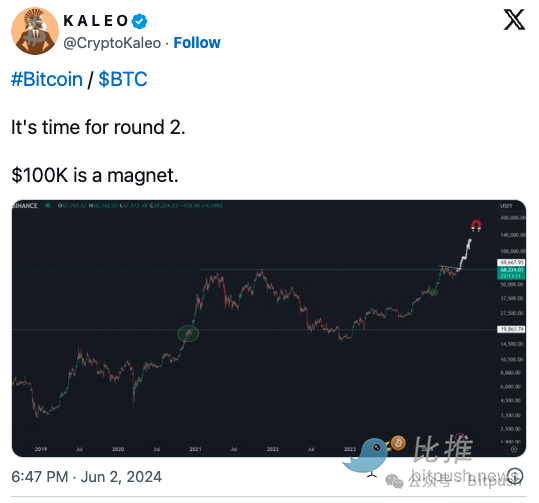Open the $BTC cashtag link

123,79
